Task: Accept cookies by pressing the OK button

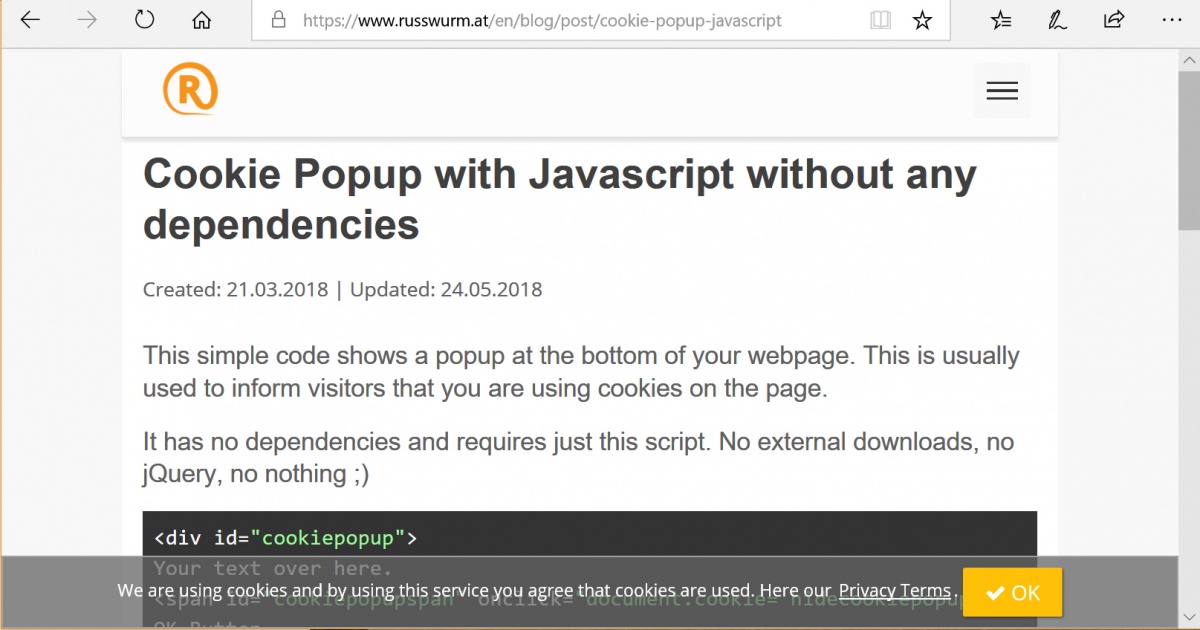Action: click(x=1012, y=592)
